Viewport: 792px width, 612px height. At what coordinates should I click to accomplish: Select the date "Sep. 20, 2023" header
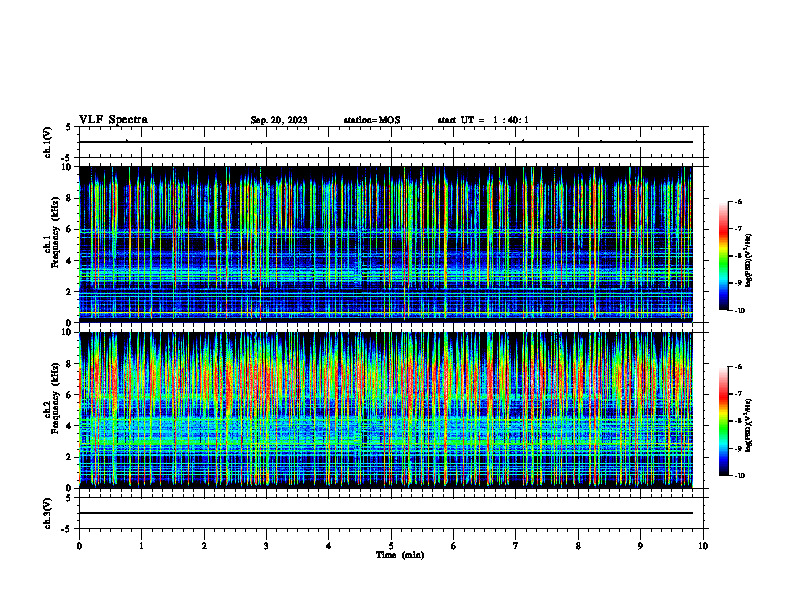(279, 120)
